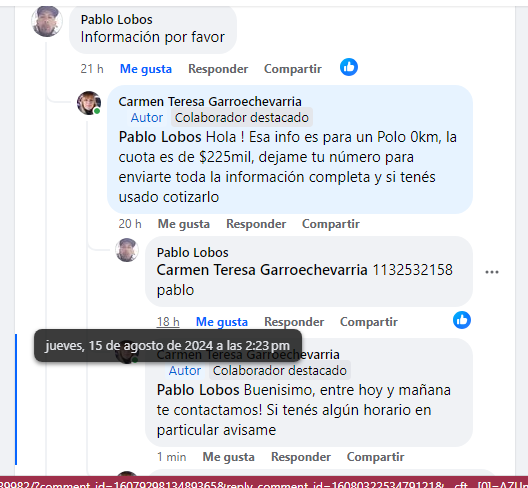Toggle Me gusta on Carmen's Polo 0km reply

[184, 224]
